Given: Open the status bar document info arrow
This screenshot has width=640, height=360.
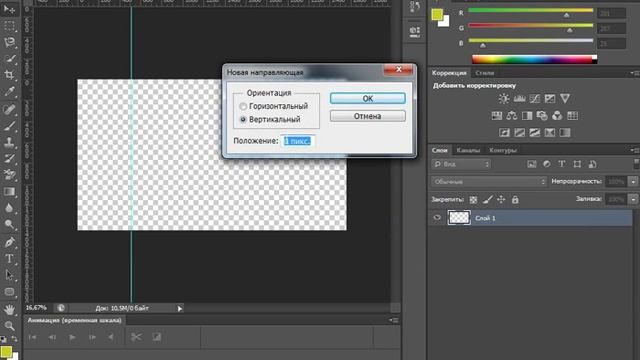Looking at the screenshot, I should [x=180, y=309].
